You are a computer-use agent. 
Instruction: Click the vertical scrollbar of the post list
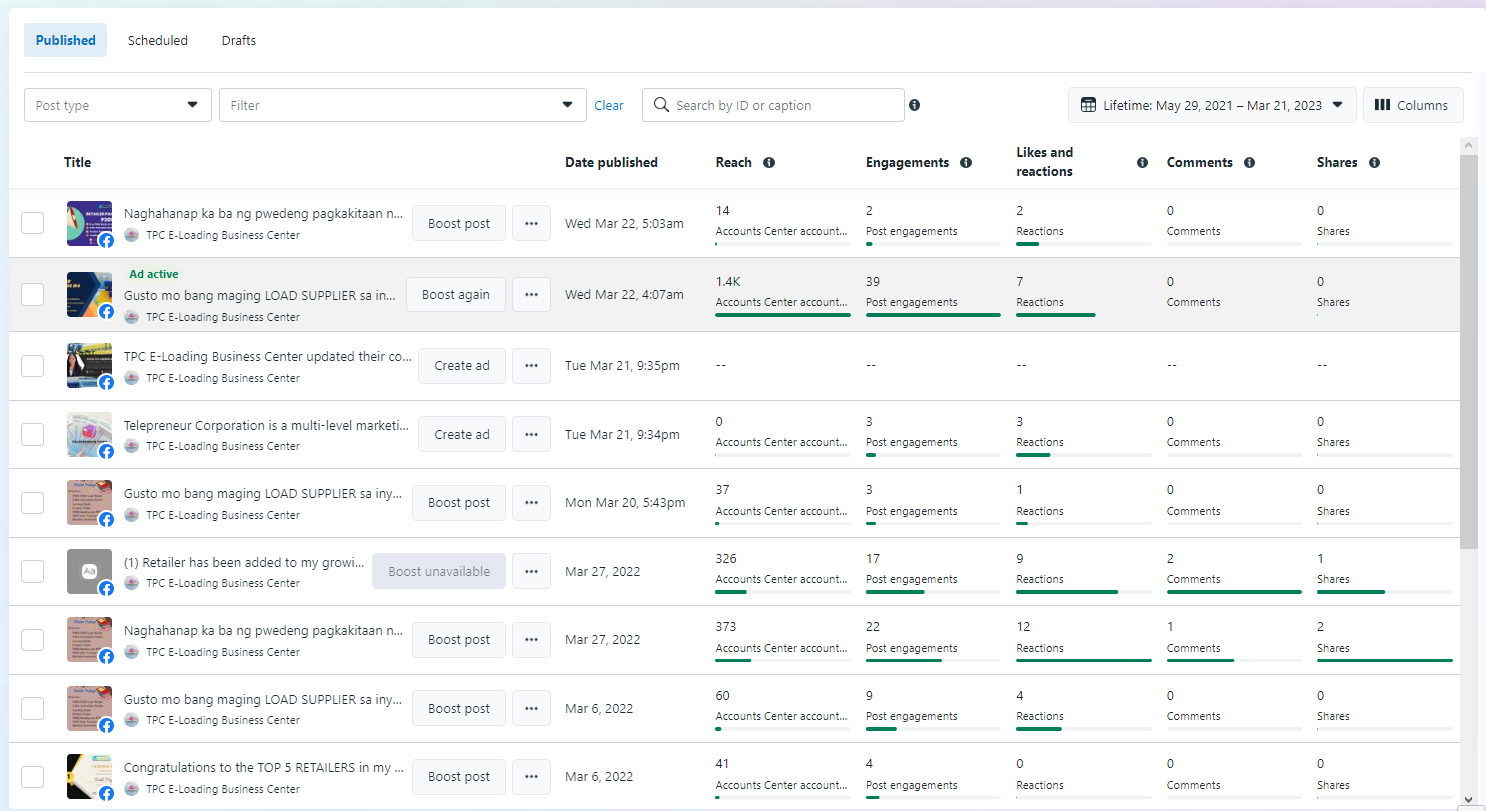[1468, 350]
